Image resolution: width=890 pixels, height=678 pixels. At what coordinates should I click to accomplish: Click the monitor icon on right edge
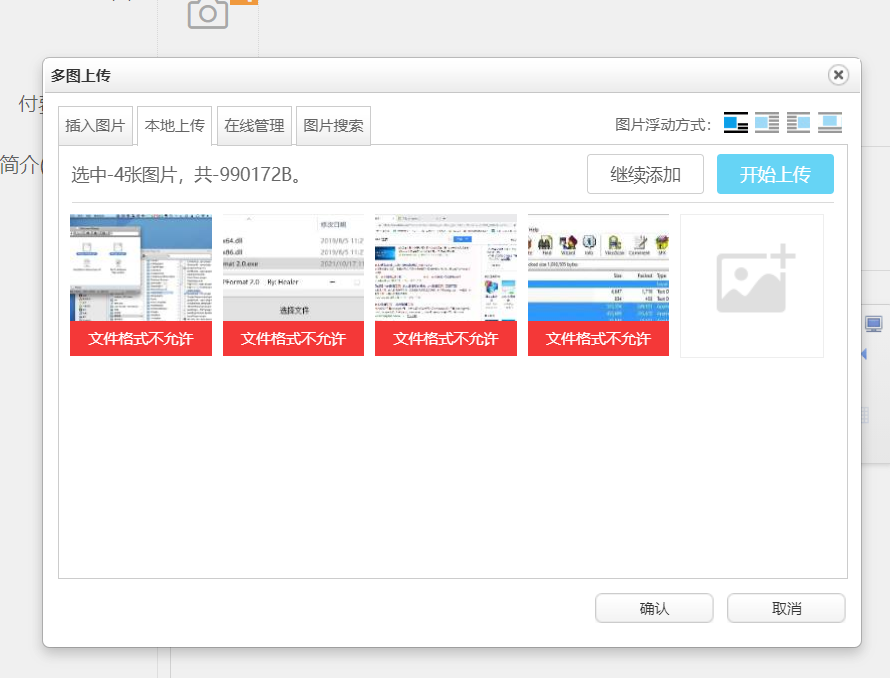click(874, 324)
